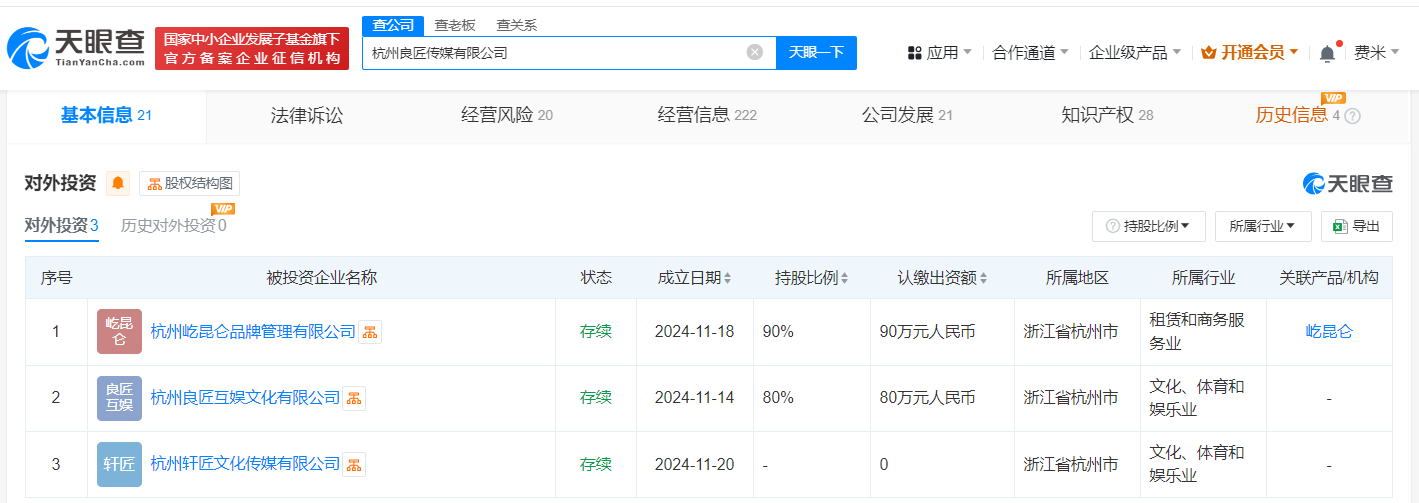Click the 天眼一下 search button
1419x503 pixels.
pos(816,52)
